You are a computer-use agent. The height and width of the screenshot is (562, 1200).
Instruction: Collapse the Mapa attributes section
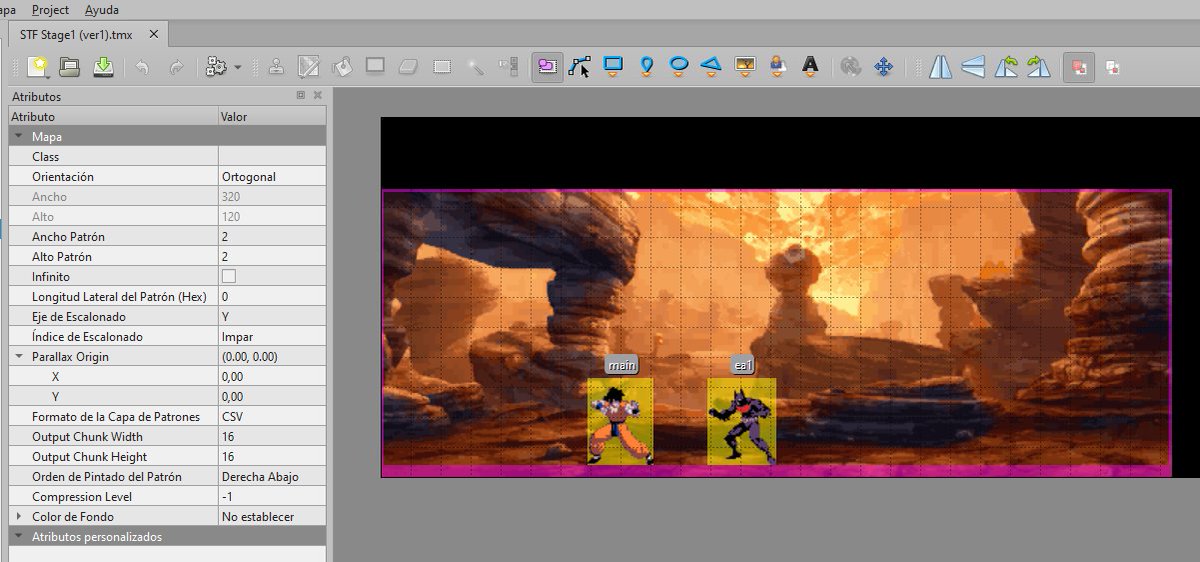pos(19,137)
